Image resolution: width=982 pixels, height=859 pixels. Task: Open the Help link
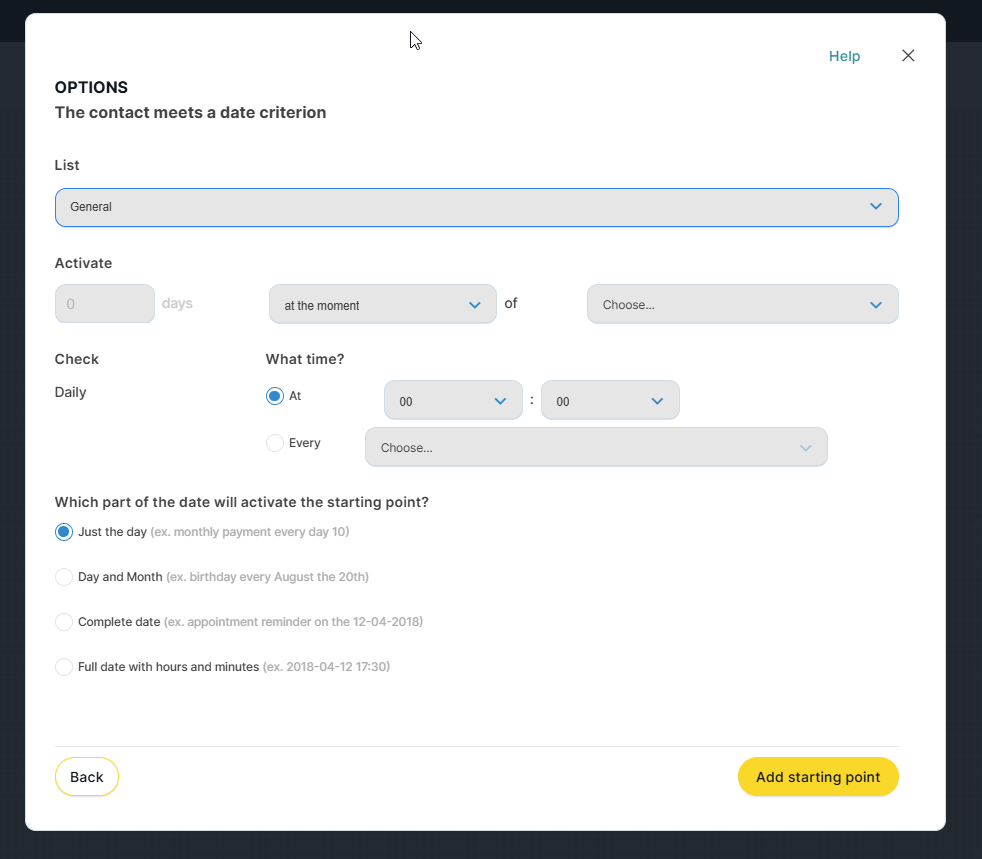click(844, 56)
